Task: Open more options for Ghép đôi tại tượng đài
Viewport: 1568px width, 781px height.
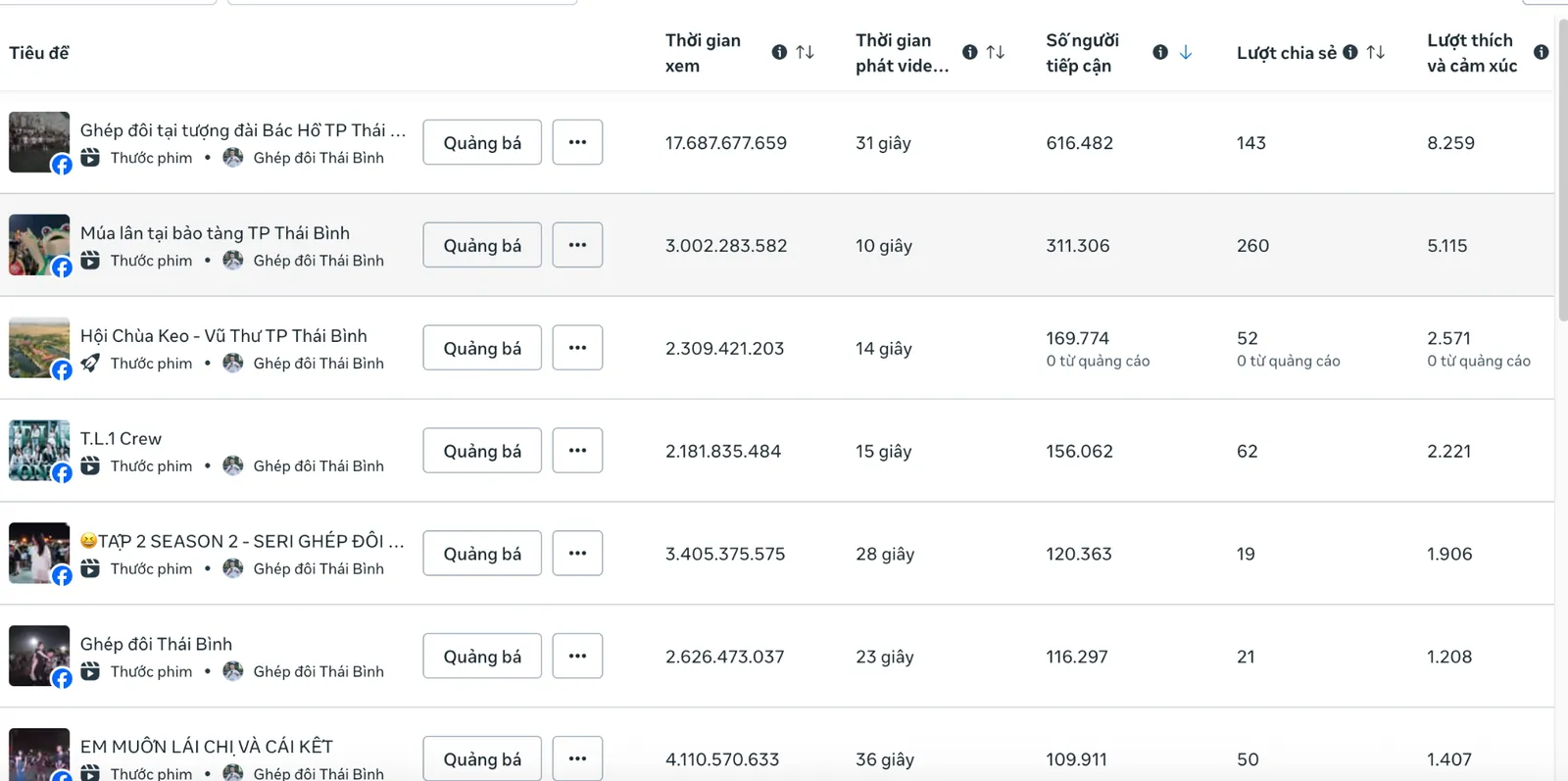Action: click(577, 142)
